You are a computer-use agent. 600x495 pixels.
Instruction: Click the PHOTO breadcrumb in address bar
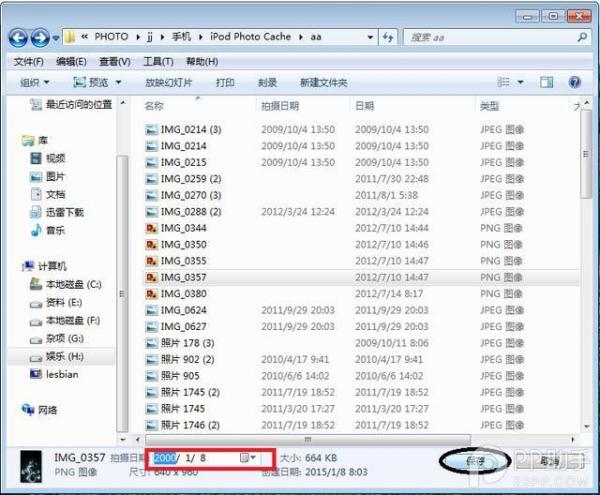111,37
